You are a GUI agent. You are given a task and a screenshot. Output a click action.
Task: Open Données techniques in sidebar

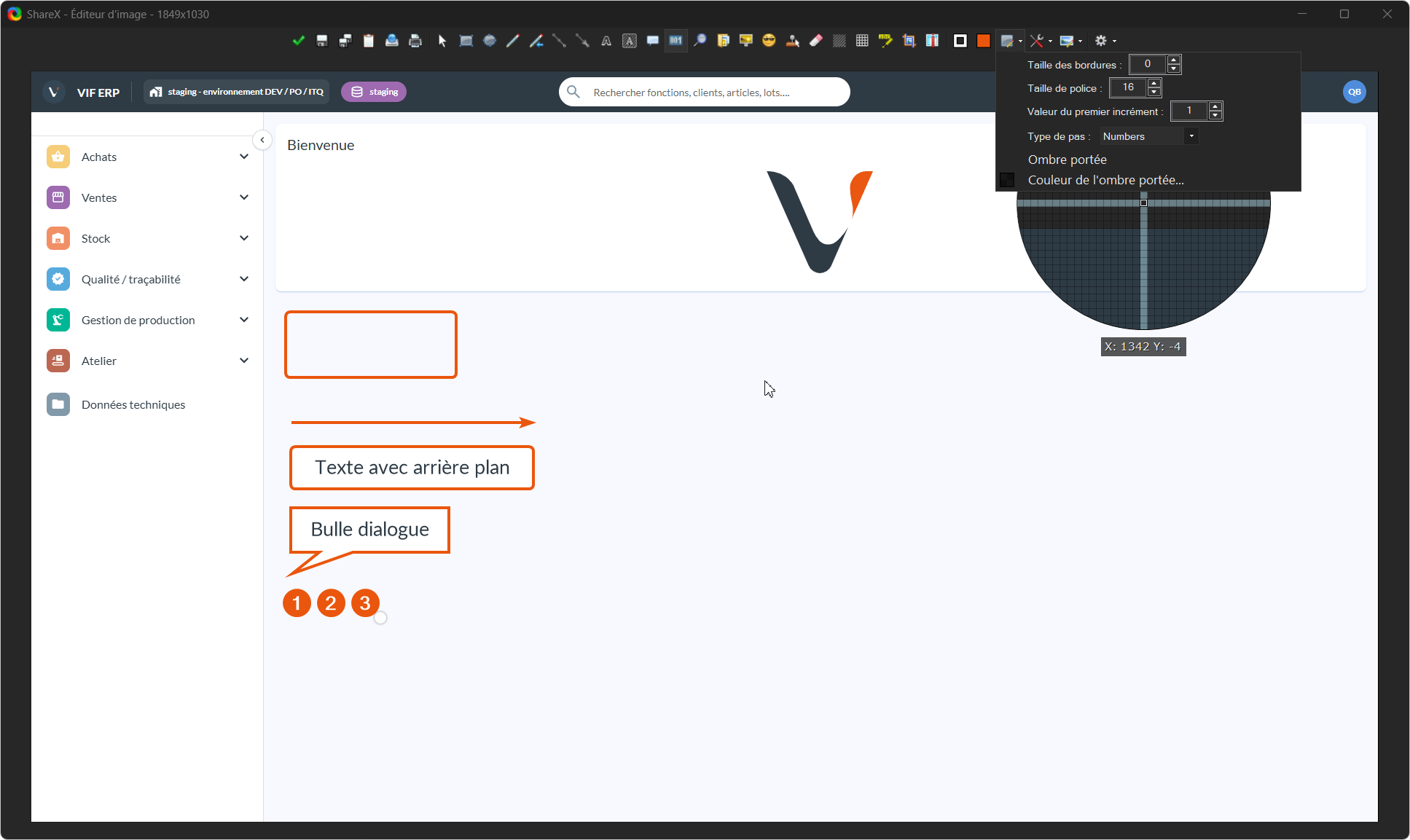[133, 404]
